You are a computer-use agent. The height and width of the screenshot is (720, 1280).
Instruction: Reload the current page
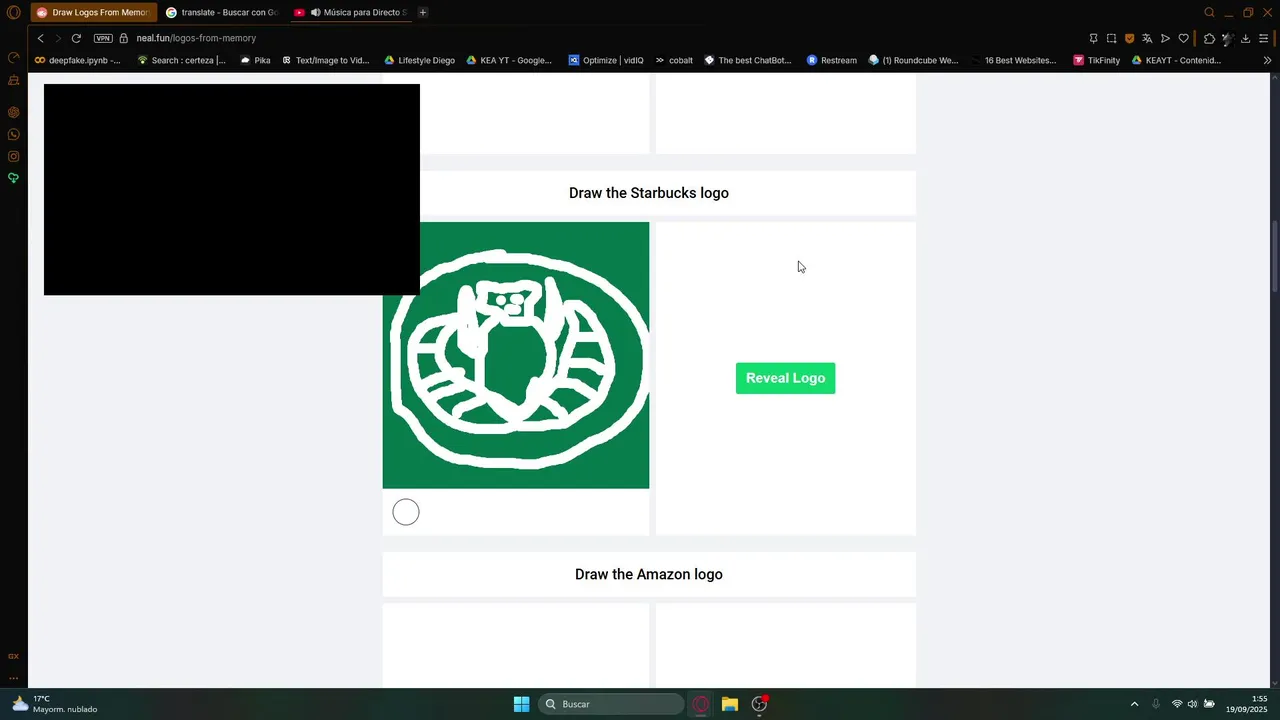(x=76, y=38)
